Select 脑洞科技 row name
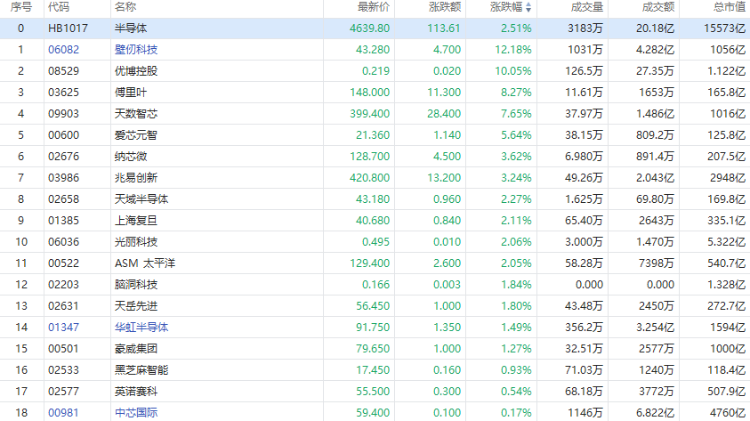750x421 pixels. click(136, 285)
